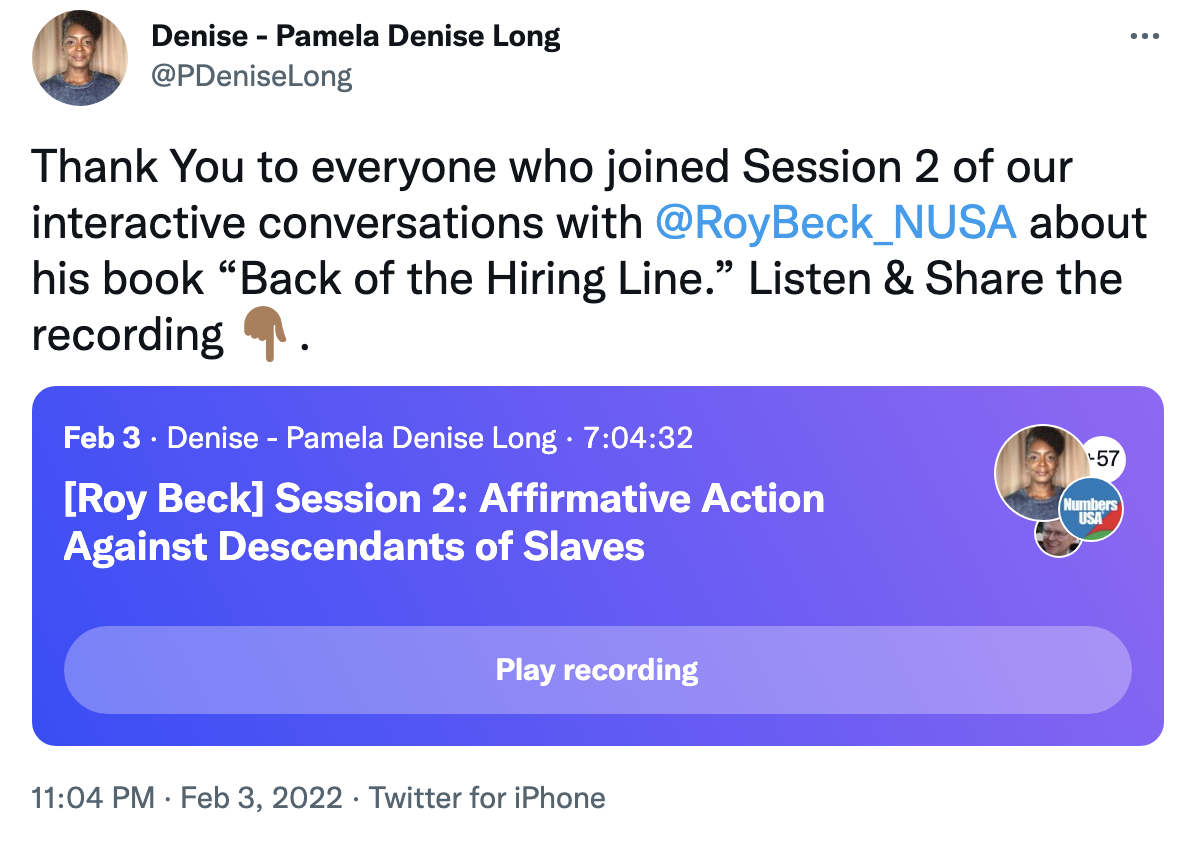
Task: Open the Space title about Affirmative Action
Action: pos(444,522)
